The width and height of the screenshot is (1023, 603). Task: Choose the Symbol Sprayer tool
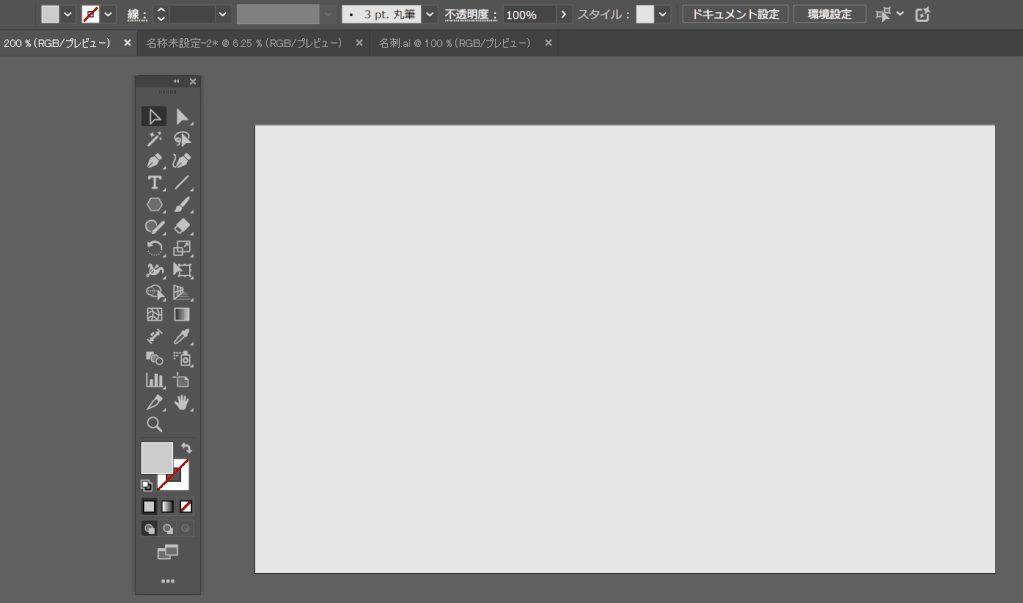182,358
